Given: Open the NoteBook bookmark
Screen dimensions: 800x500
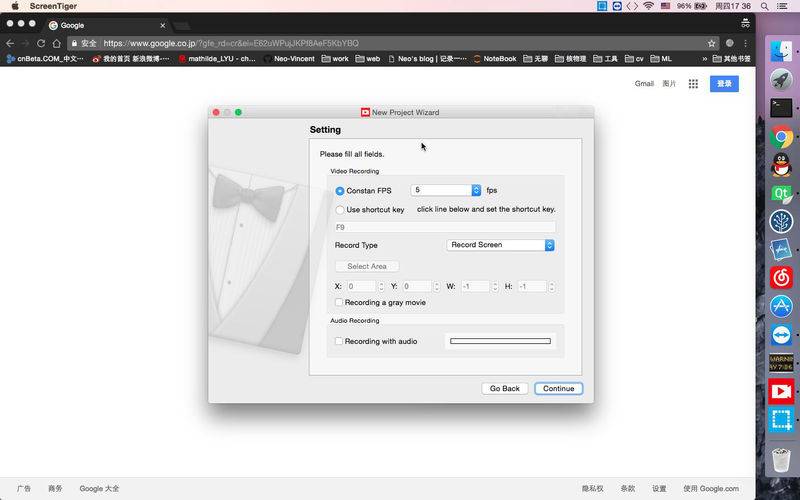Looking at the screenshot, I should click(x=495, y=59).
